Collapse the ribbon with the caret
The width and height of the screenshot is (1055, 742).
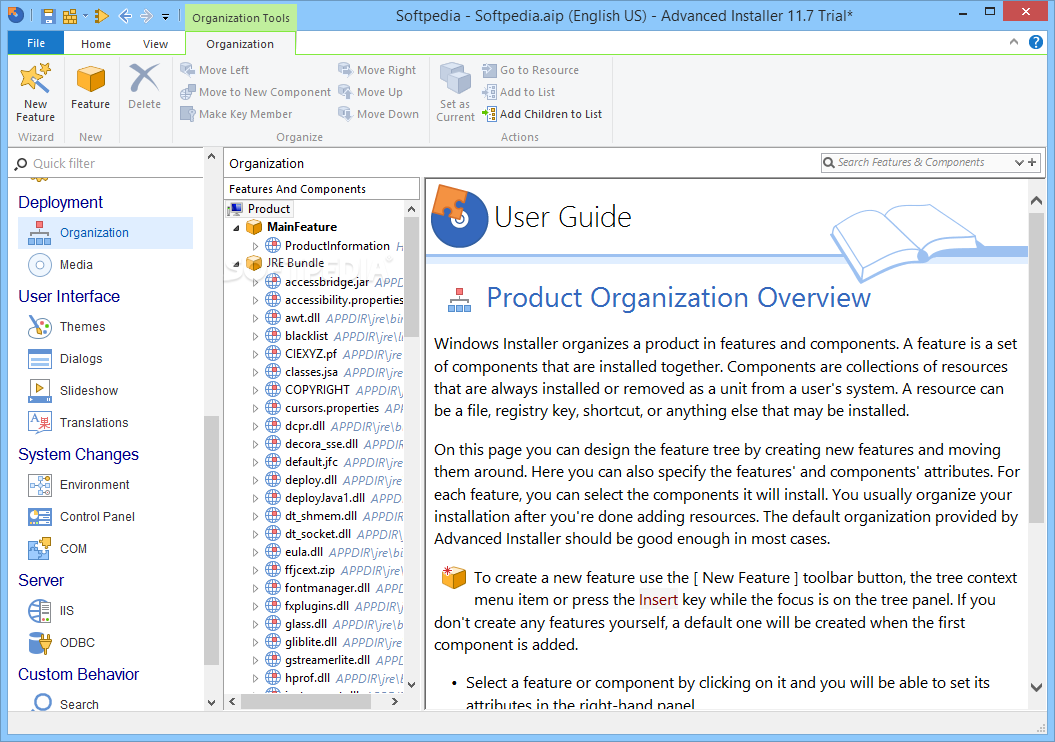1014,42
